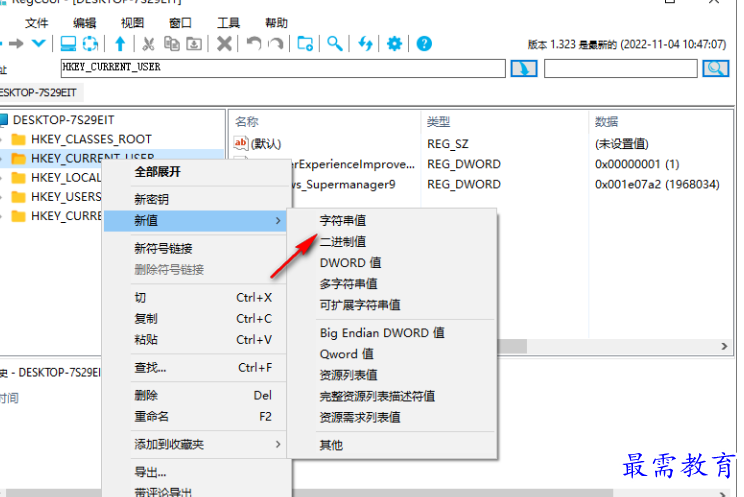
Task: Open the 视图 menu
Action: (x=132, y=23)
